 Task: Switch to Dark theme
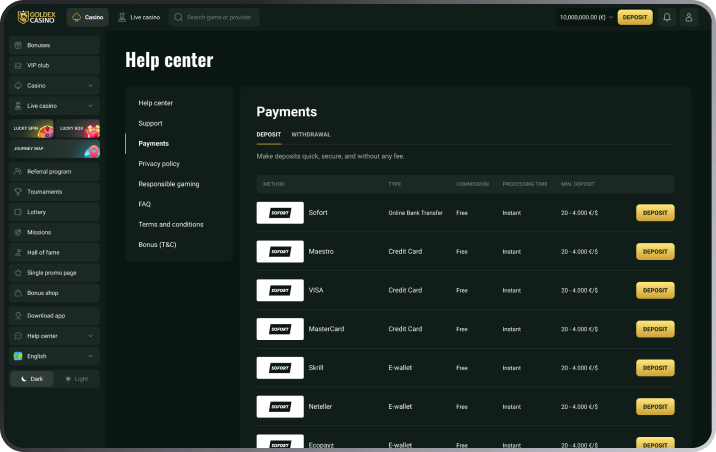pyautogui.click(x=32, y=379)
